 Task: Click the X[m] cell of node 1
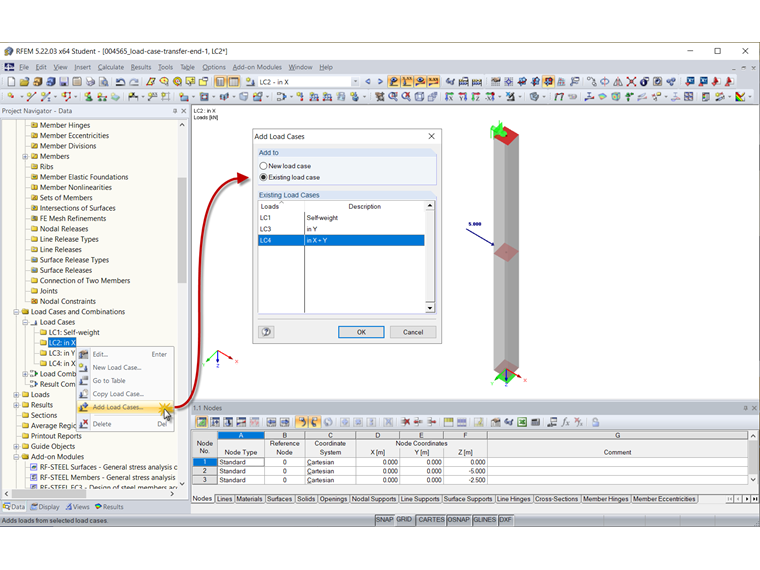[377, 462]
